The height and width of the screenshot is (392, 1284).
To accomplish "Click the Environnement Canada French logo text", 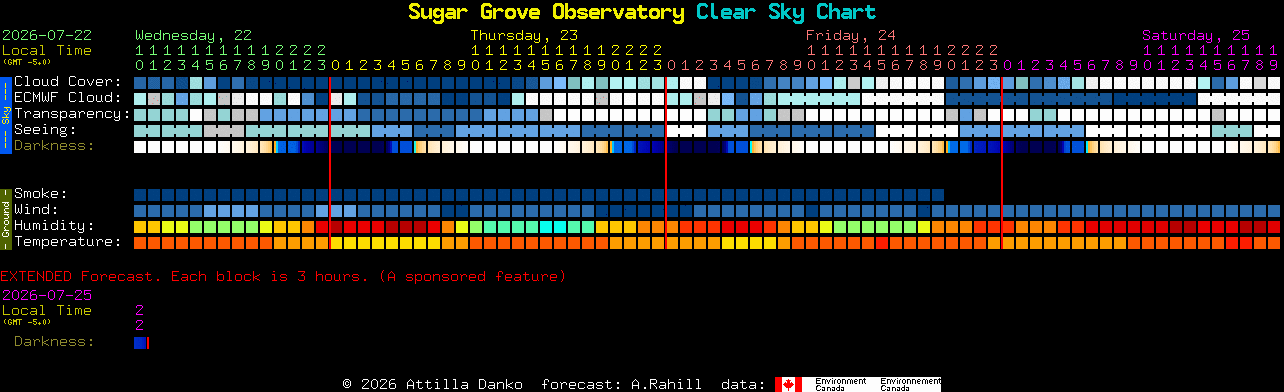I will [910, 384].
